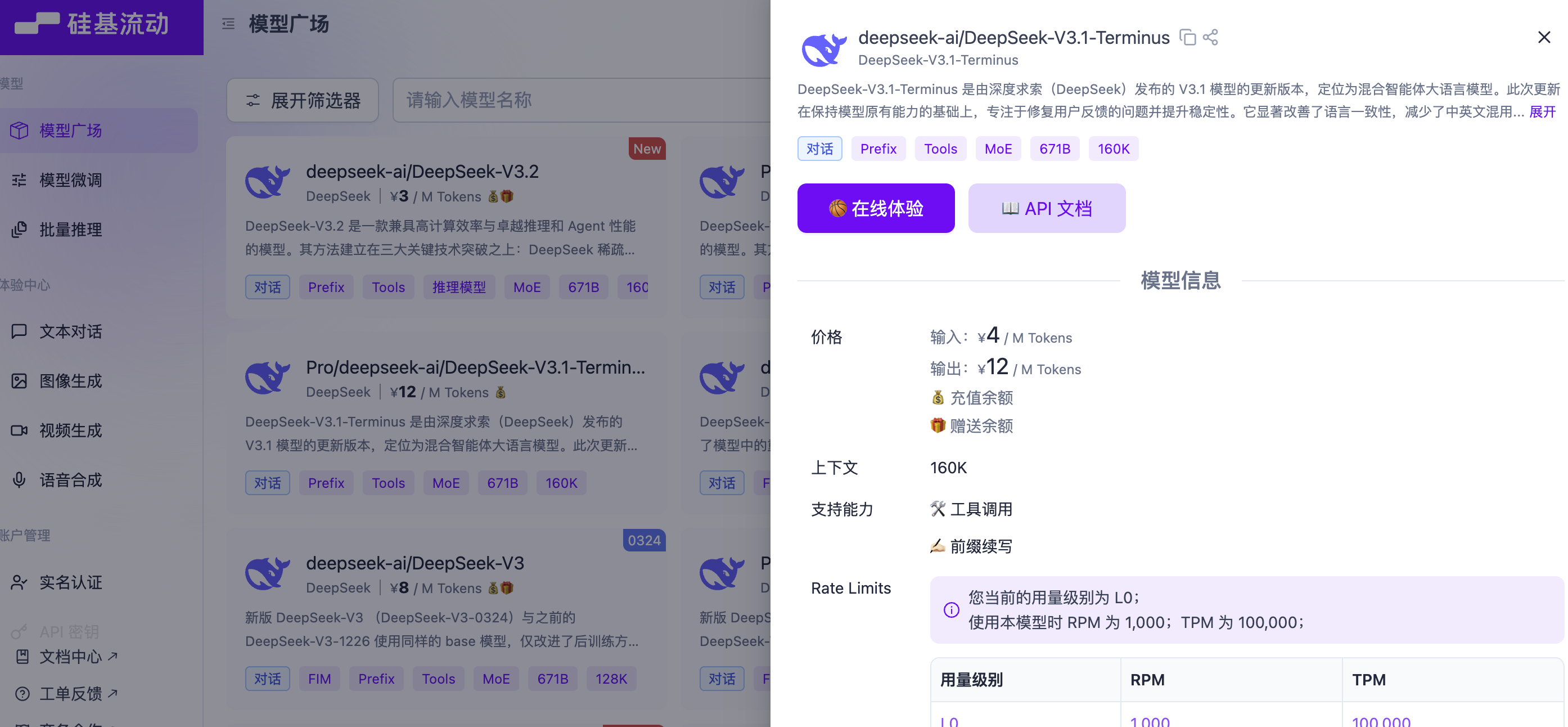Open the Pro/deepseek-ai/DeepSeek-V3.1-Termin... card title

coord(475,367)
